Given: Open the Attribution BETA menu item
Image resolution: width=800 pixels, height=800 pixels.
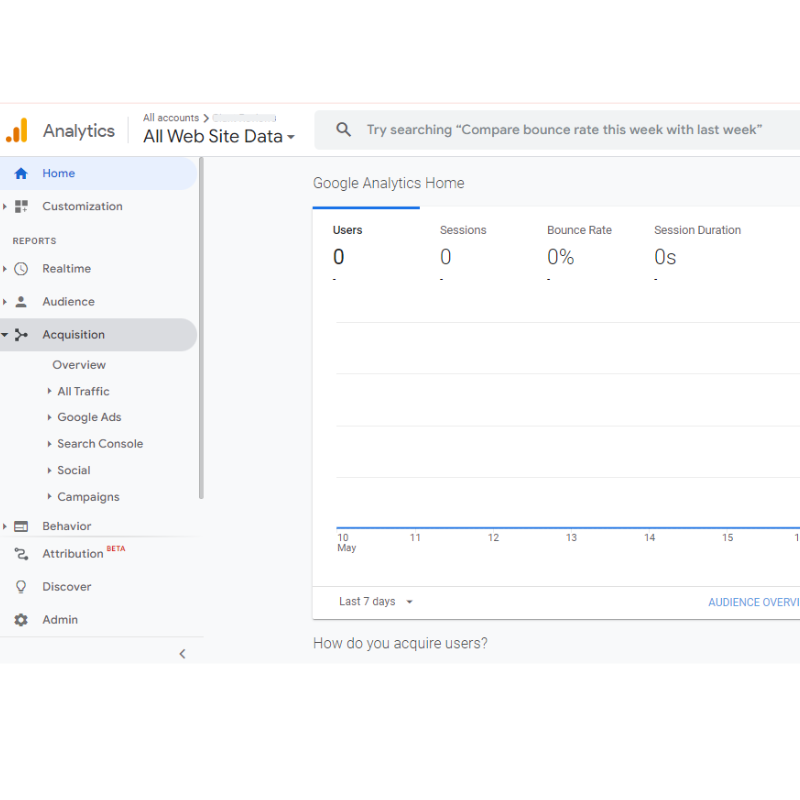Looking at the screenshot, I should 98,554.
